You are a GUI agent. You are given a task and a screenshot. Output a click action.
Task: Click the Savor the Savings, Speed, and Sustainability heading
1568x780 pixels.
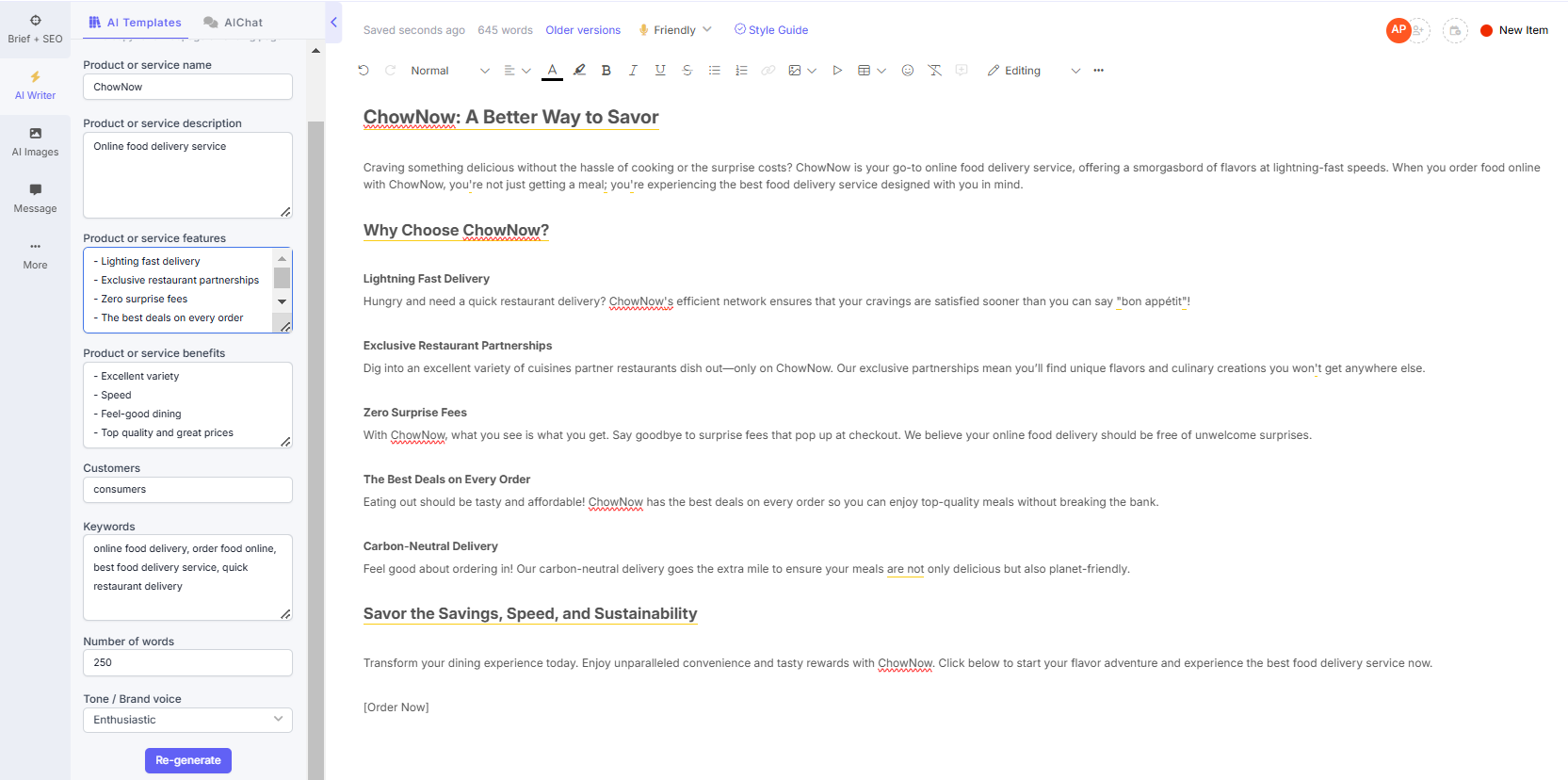click(530, 613)
